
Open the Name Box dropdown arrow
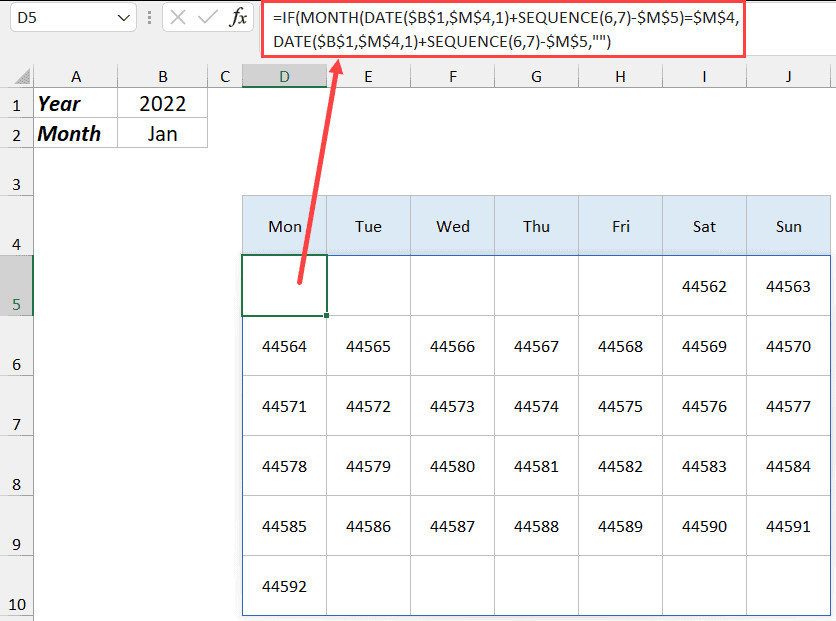click(123, 18)
